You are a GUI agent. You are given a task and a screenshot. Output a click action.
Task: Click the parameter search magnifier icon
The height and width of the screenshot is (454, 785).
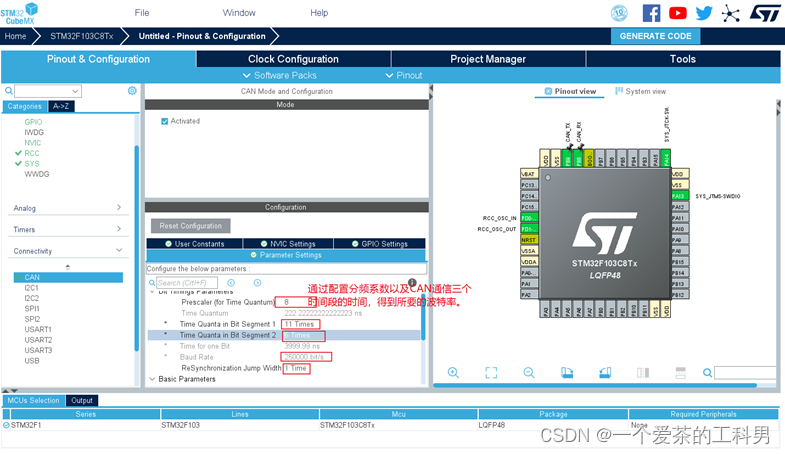pos(152,283)
